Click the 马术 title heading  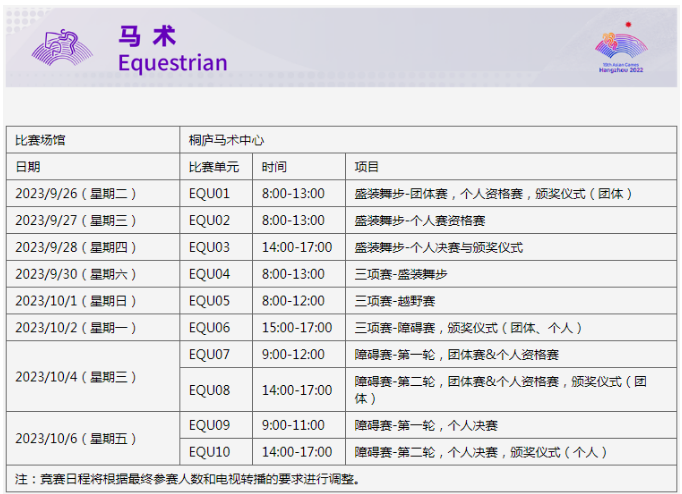click(x=148, y=37)
